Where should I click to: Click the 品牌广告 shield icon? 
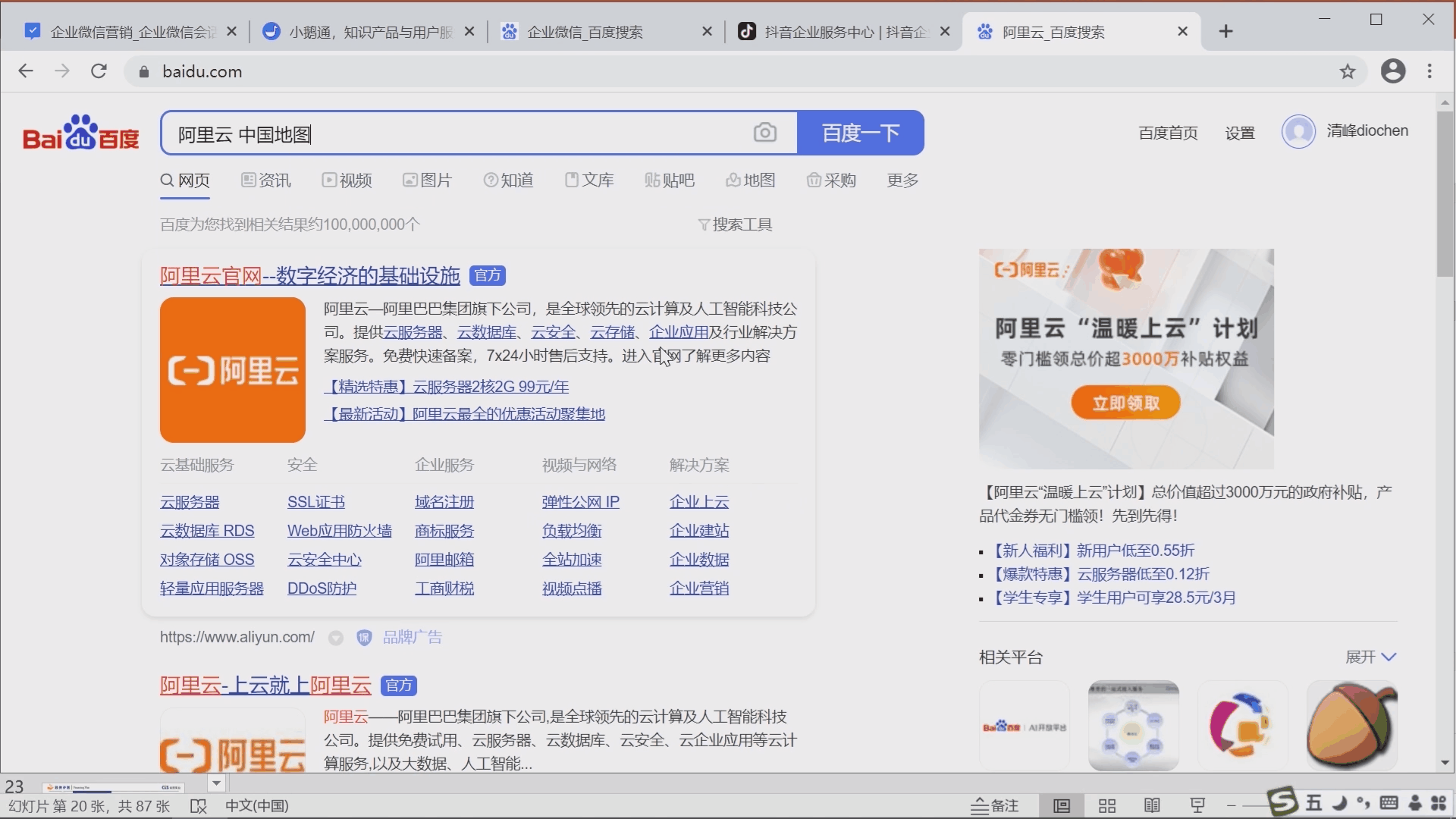pos(364,638)
